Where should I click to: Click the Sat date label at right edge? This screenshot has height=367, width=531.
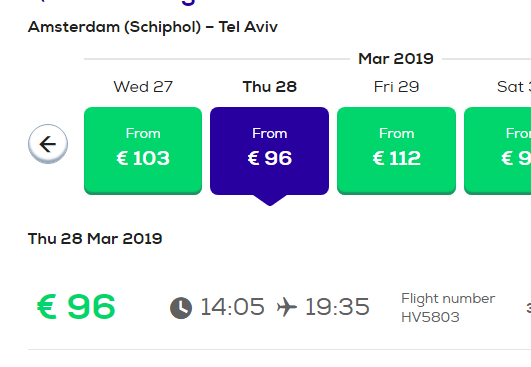[514, 87]
